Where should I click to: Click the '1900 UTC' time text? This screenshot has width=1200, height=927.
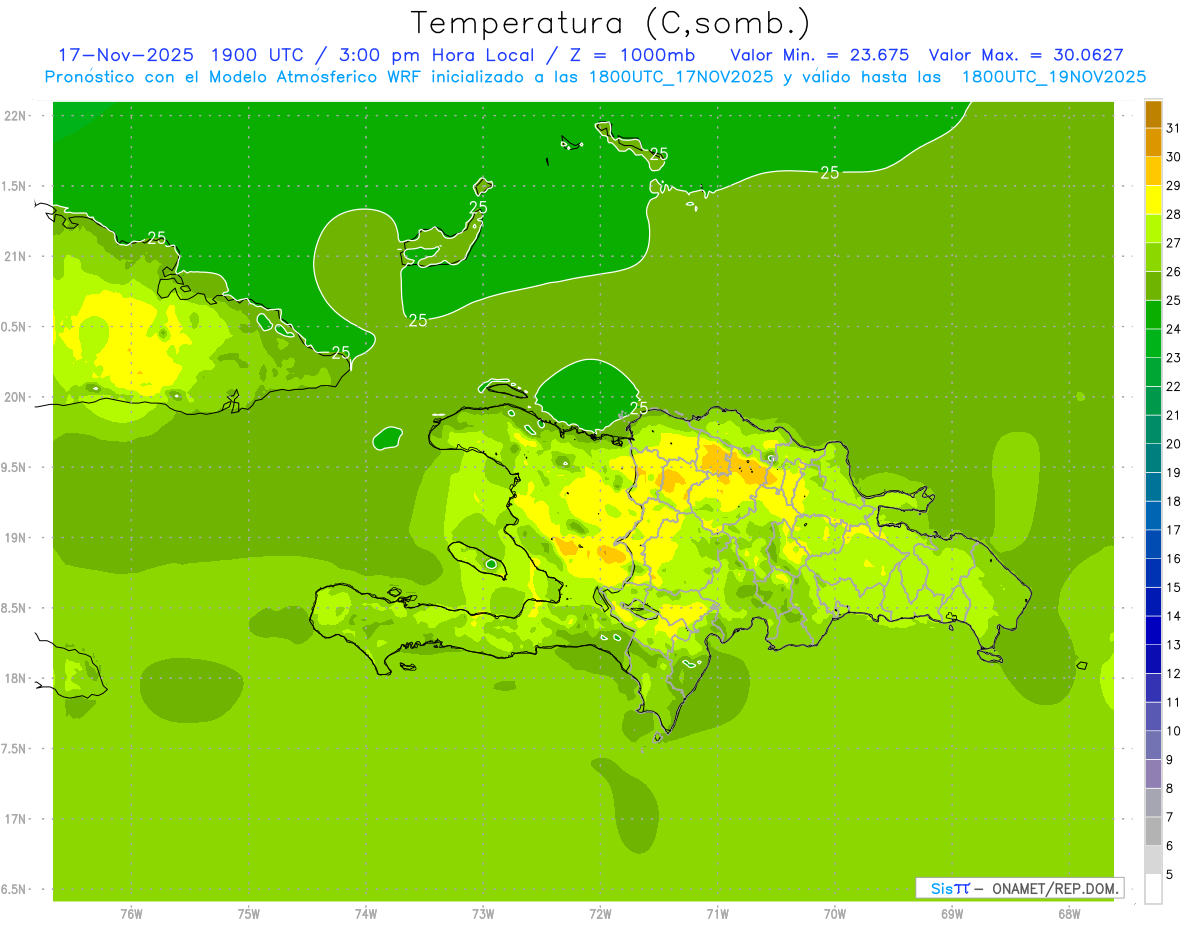pos(259,55)
